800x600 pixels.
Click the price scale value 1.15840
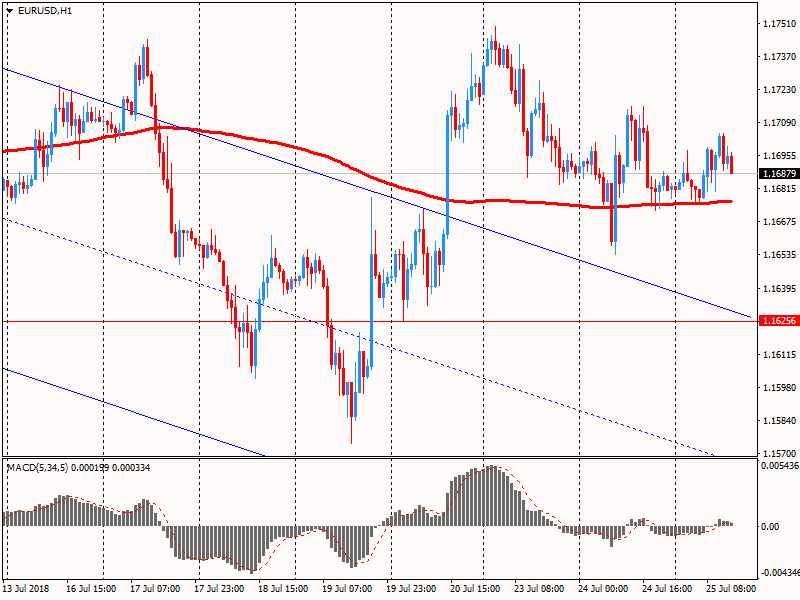click(779, 421)
